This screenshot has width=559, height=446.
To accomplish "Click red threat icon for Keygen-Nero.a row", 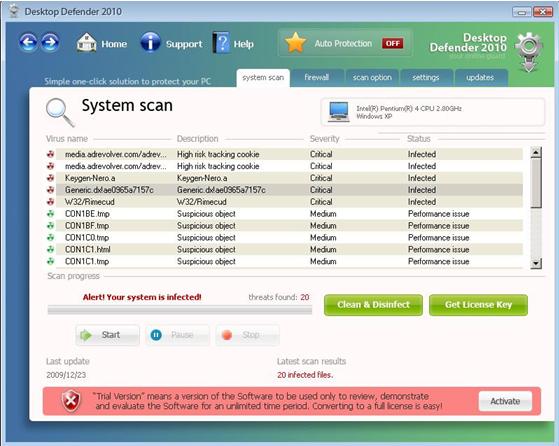I will click(51, 178).
